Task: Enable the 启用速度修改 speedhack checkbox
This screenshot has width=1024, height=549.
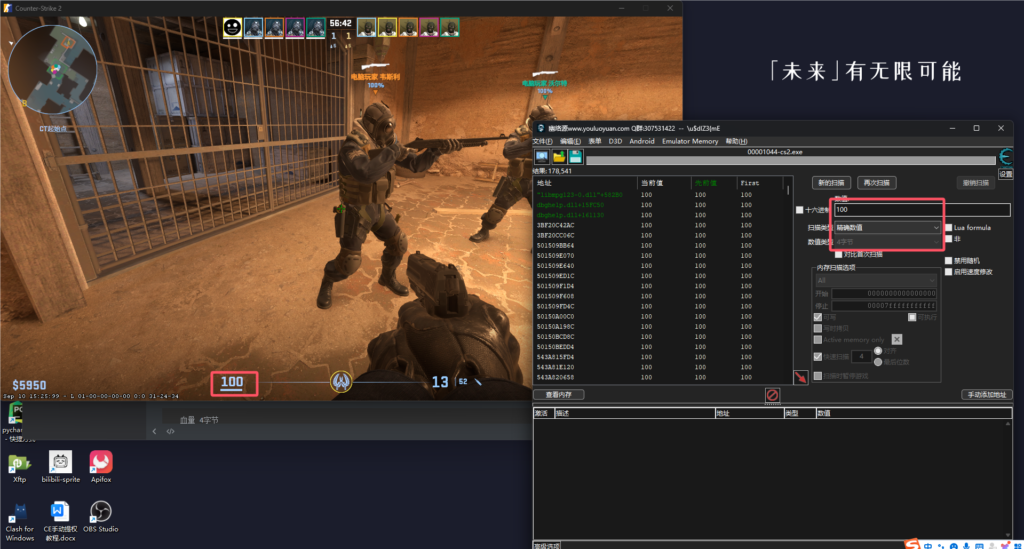Action: pyautogui.click(x=949, y=271)
